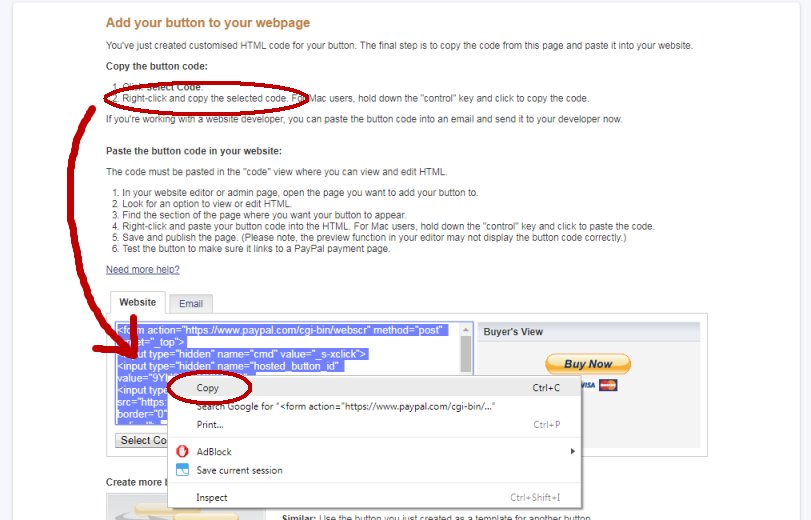Click the MasterCard logo under Buy Now
This screenshot has height=520, width=811.
pos(611,385)
